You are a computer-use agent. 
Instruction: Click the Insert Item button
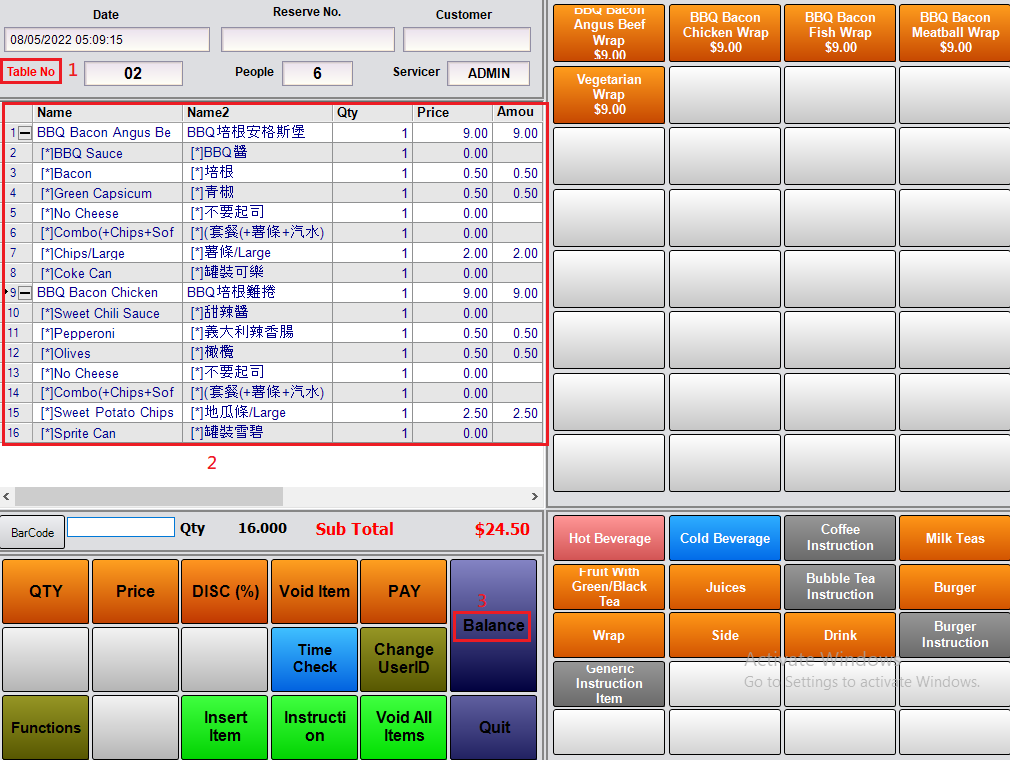point(225,727)
